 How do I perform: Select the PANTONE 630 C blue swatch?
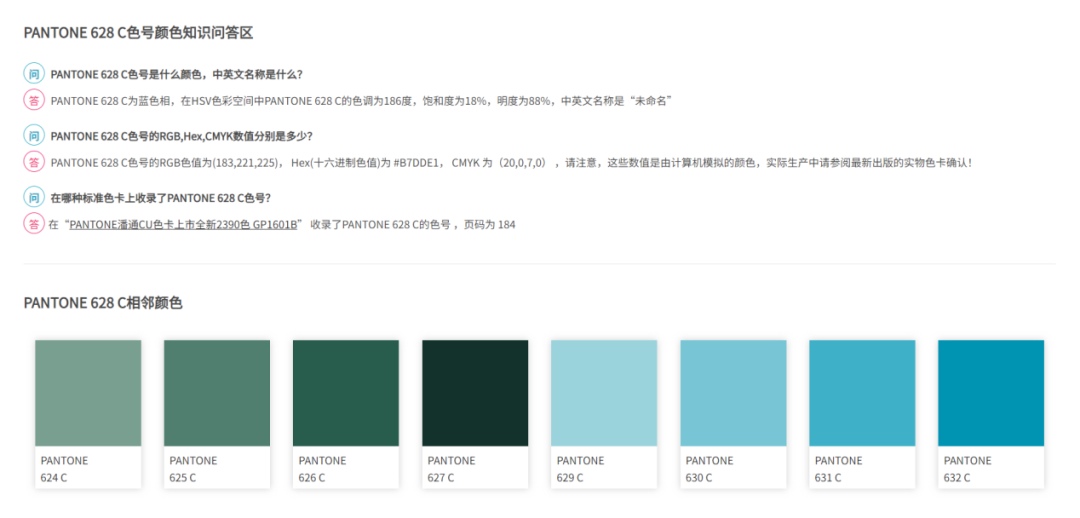point(733,393)
